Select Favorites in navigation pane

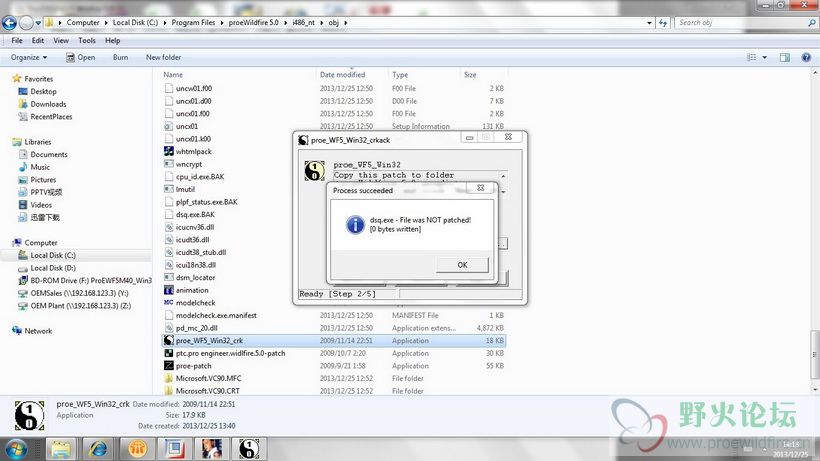(x=39, y=79)
